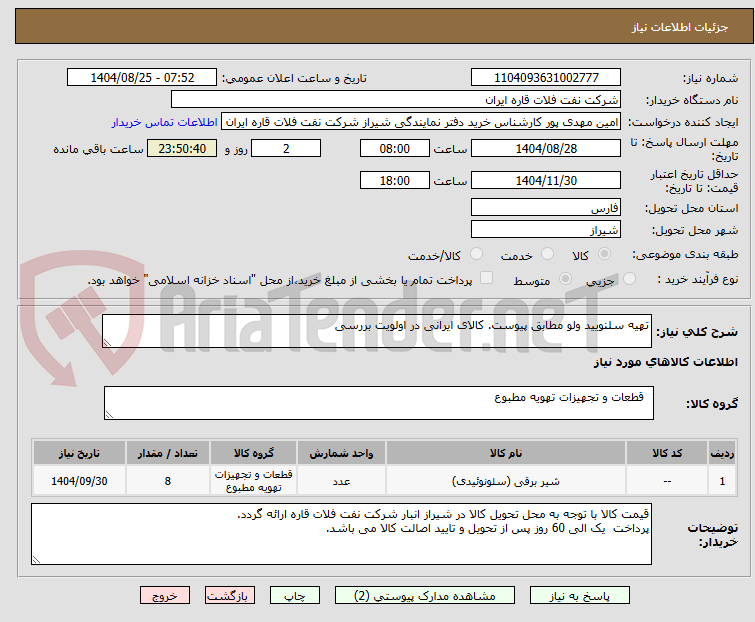This screenshot has height=622, width=755.
Task: Select the کالا/خدمت radio button
Action: point(476,254)
